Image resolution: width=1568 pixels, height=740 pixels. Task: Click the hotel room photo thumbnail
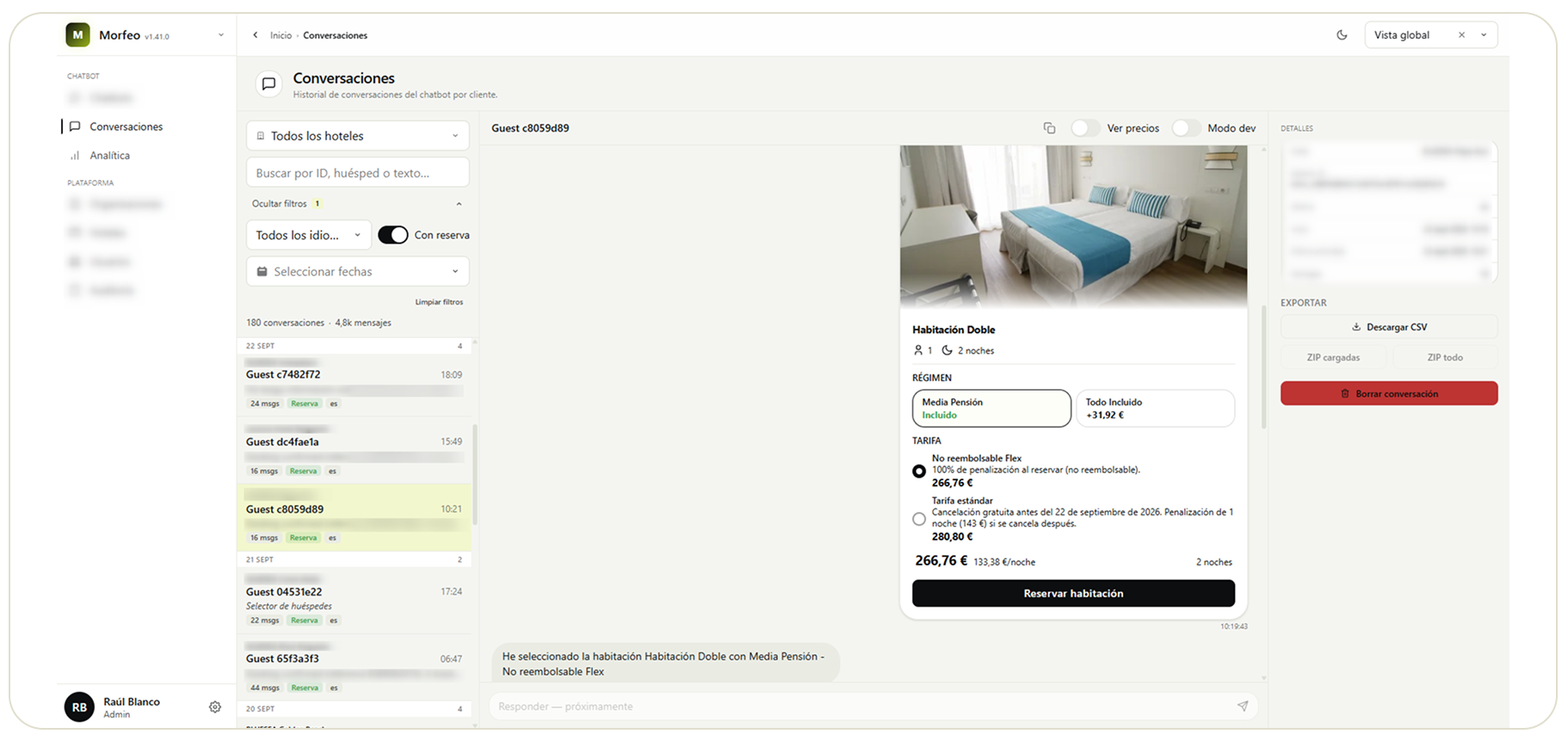click(x=1073, y=225)
